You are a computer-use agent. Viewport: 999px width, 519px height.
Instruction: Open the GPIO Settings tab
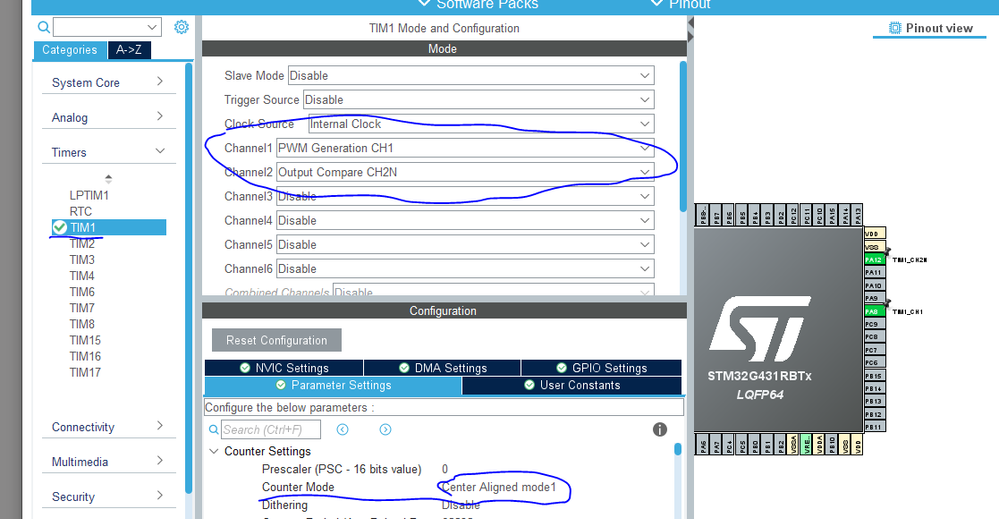point(601,367)
